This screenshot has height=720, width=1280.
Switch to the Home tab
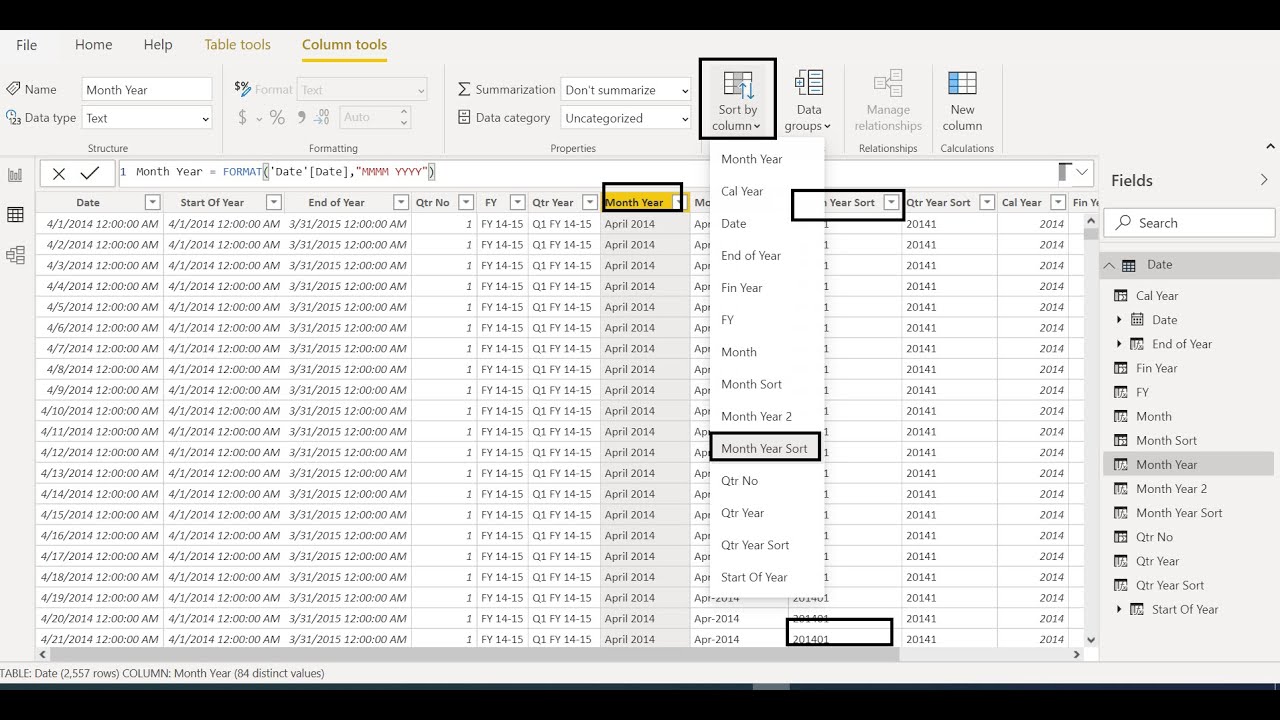click(x=93, y=45)
